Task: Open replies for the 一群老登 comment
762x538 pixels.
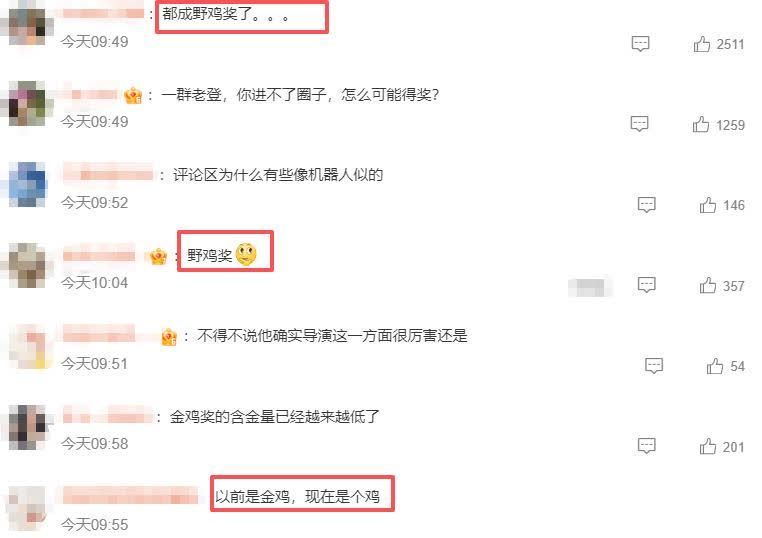Action: pos(640,124)
